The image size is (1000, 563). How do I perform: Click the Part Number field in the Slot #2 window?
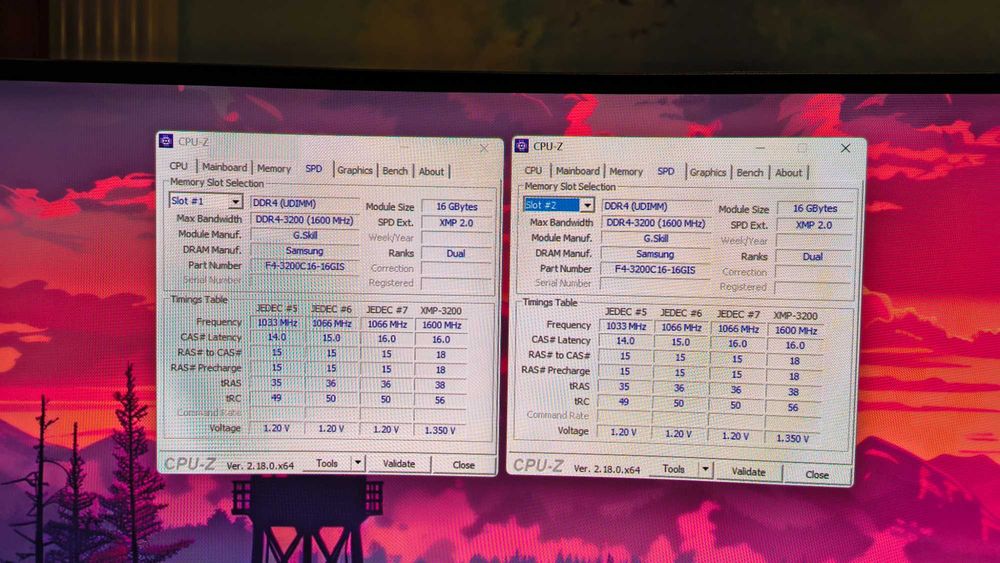coord(655,270)
